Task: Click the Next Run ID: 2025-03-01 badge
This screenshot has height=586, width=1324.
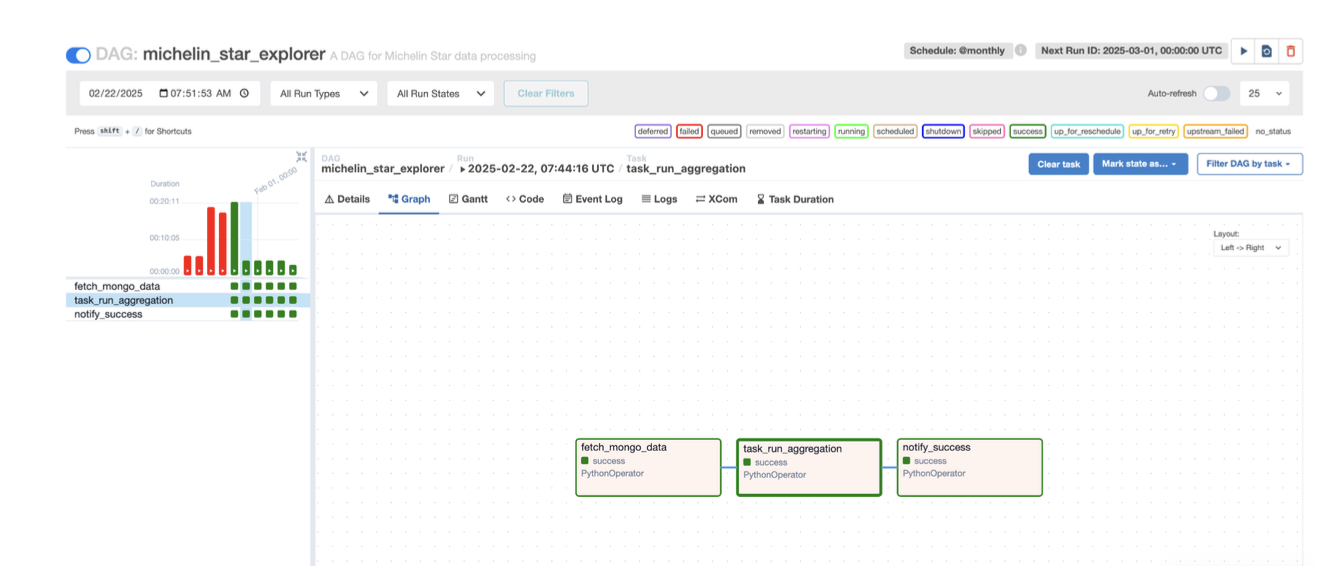Action: 1131,50
